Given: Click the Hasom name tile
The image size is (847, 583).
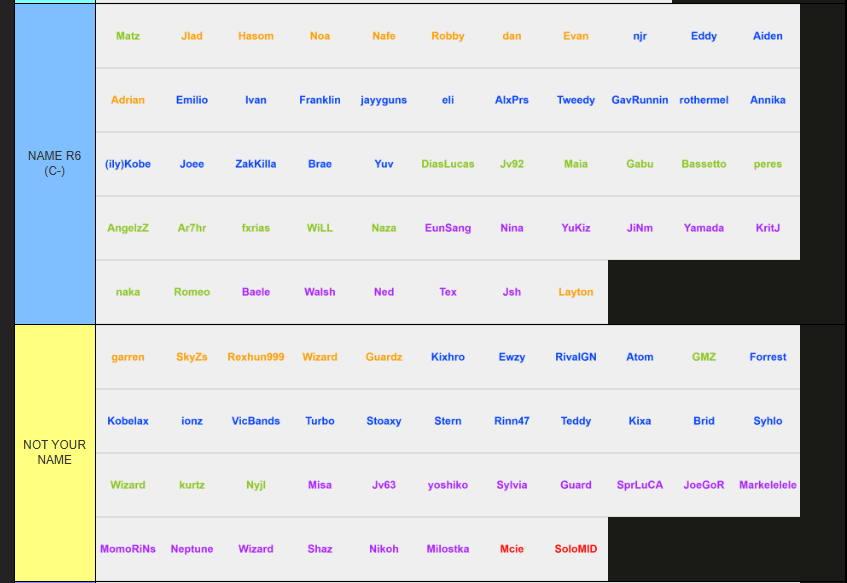Looking at the screenshot, I should tap(256, 36).
